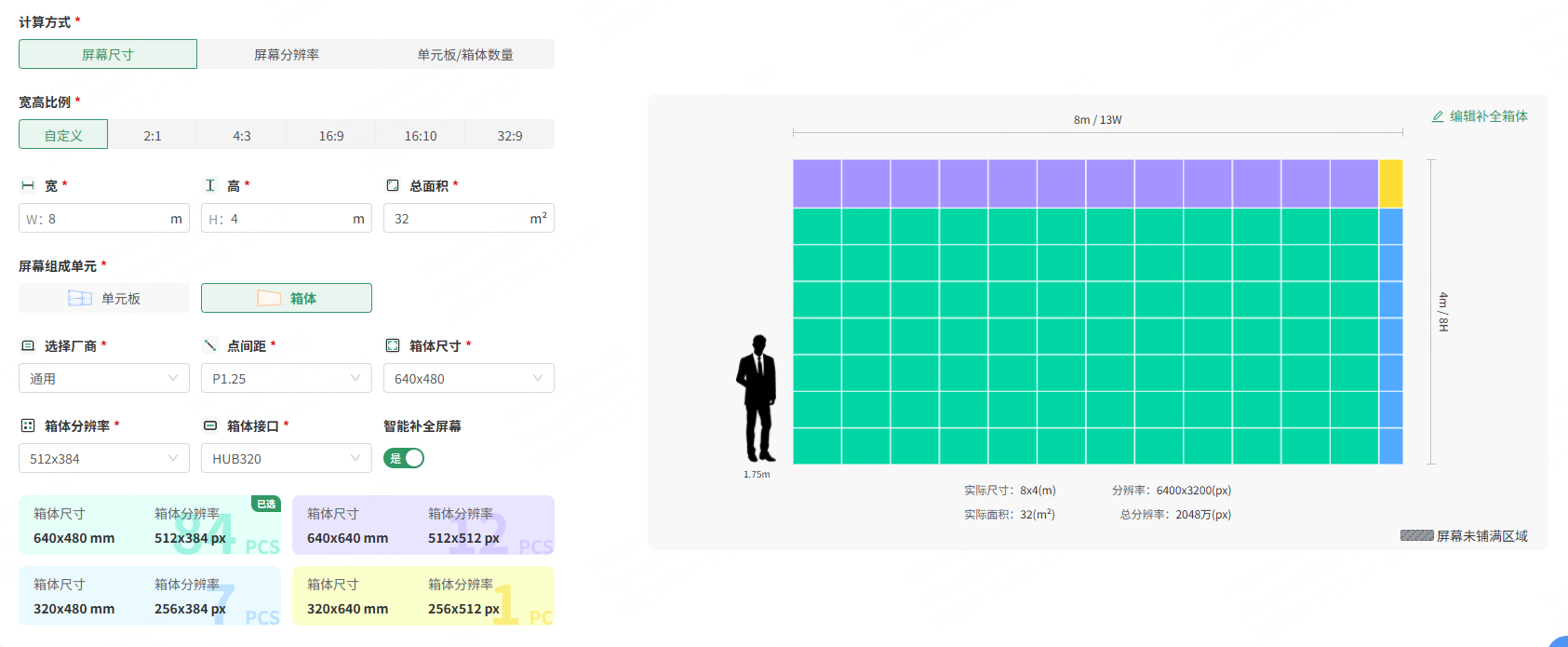
Task: Open the 箱体接口 dropdown showing HUB320
Action: [x=286, y=458]
